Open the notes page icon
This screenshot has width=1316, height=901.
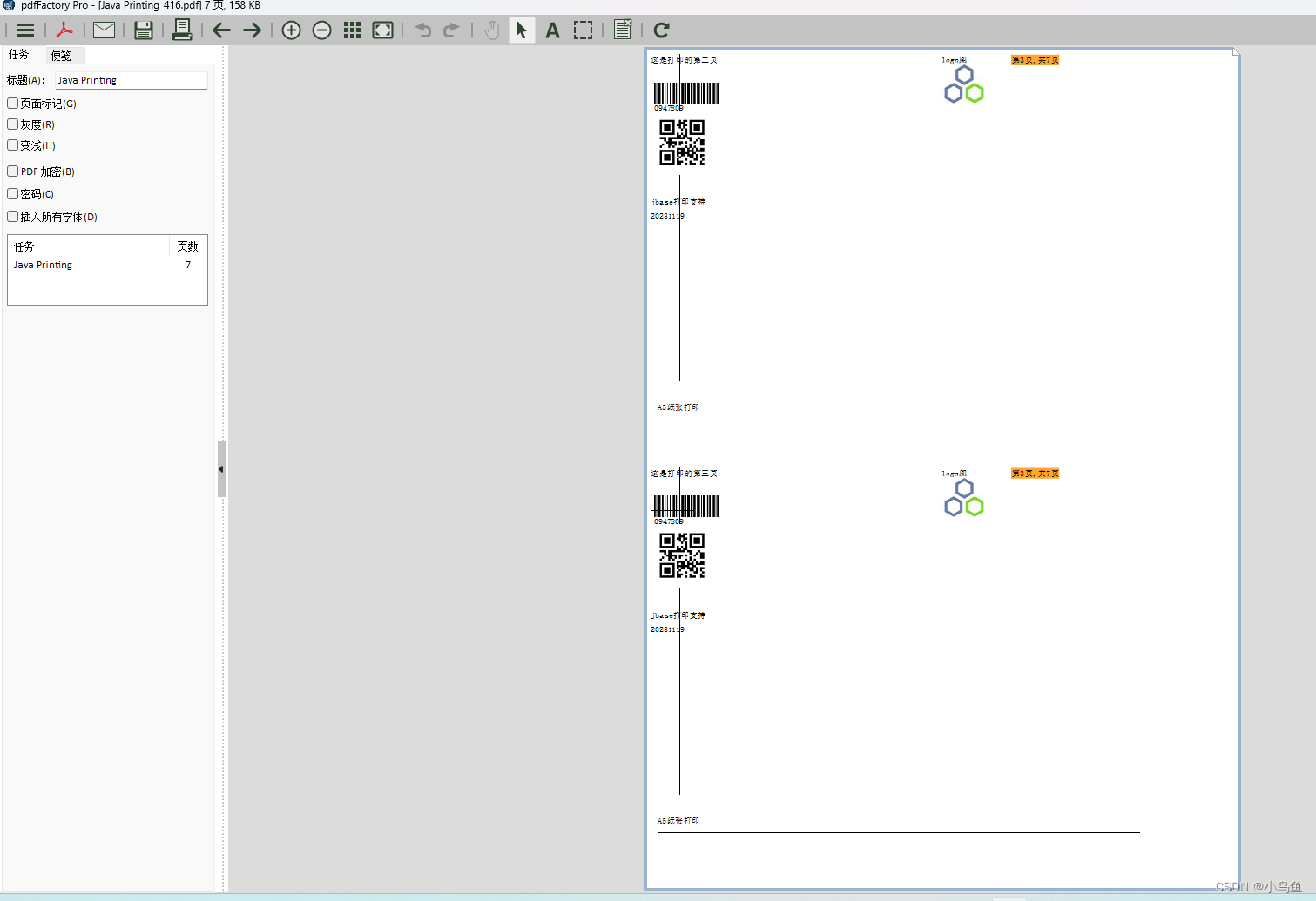[623, 30]
